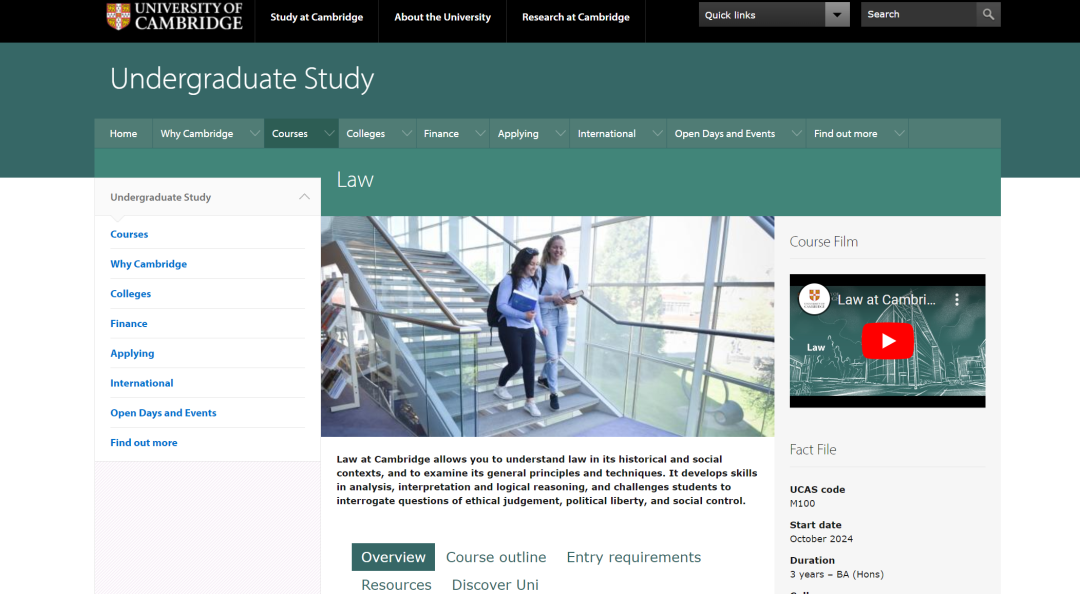Click the UCAS code value M100

(x=802, y=504)
